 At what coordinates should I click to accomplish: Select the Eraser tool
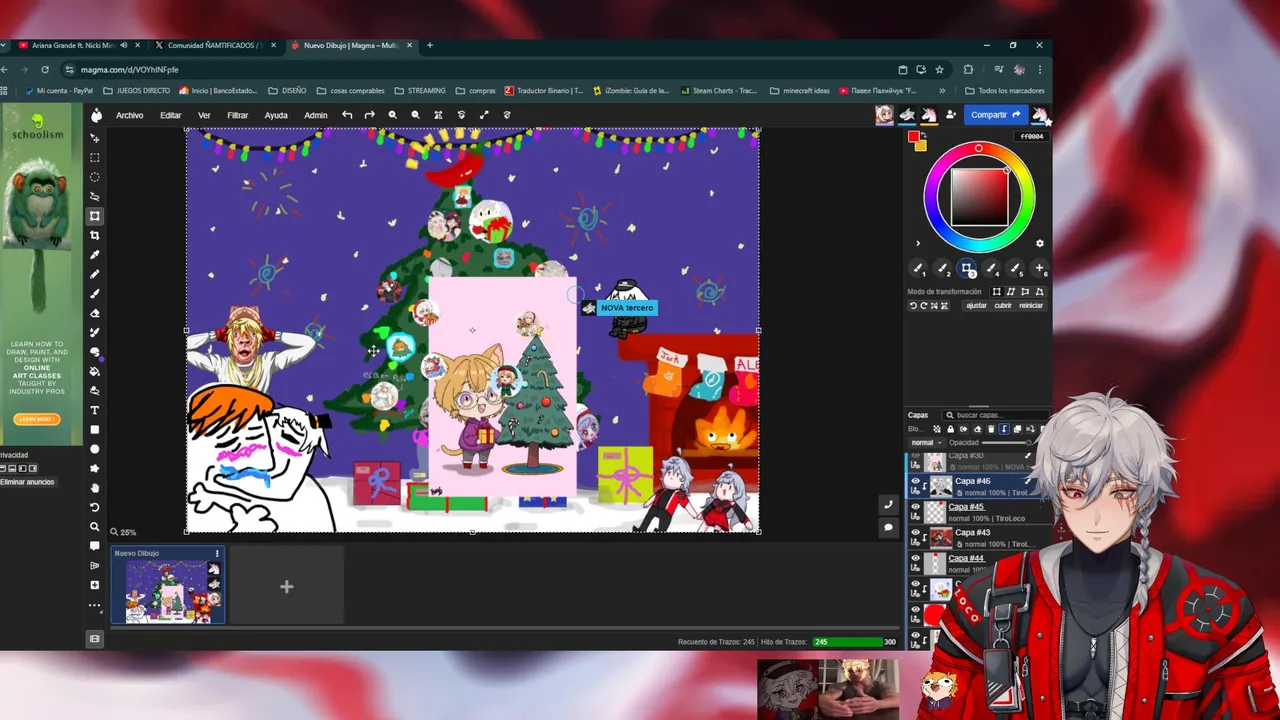coord(95,313)
